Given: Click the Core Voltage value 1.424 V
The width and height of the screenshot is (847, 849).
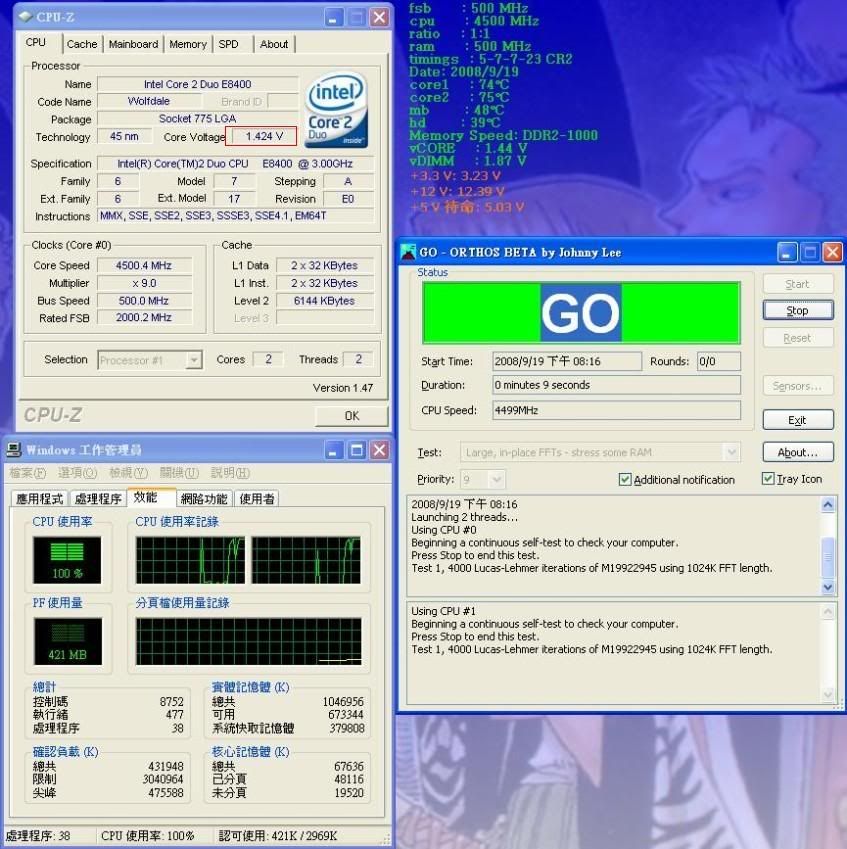Looking at the screenshot, I should tap(264, 136).
